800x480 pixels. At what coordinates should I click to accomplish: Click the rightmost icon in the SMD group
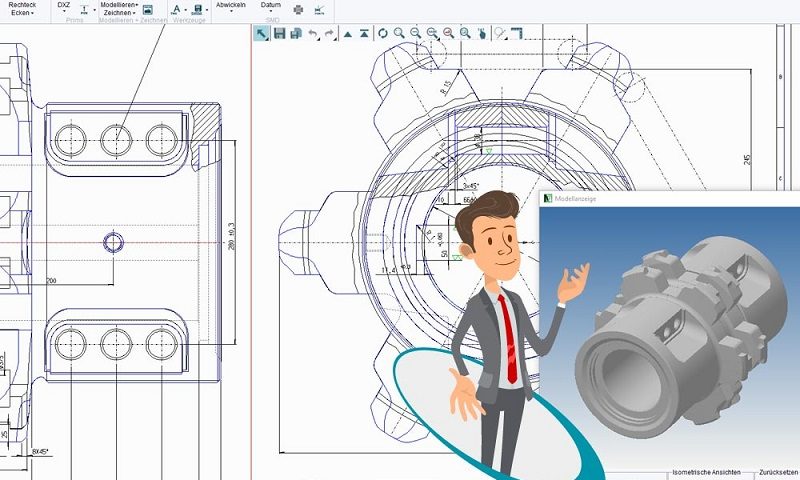[x=319, y=10]
